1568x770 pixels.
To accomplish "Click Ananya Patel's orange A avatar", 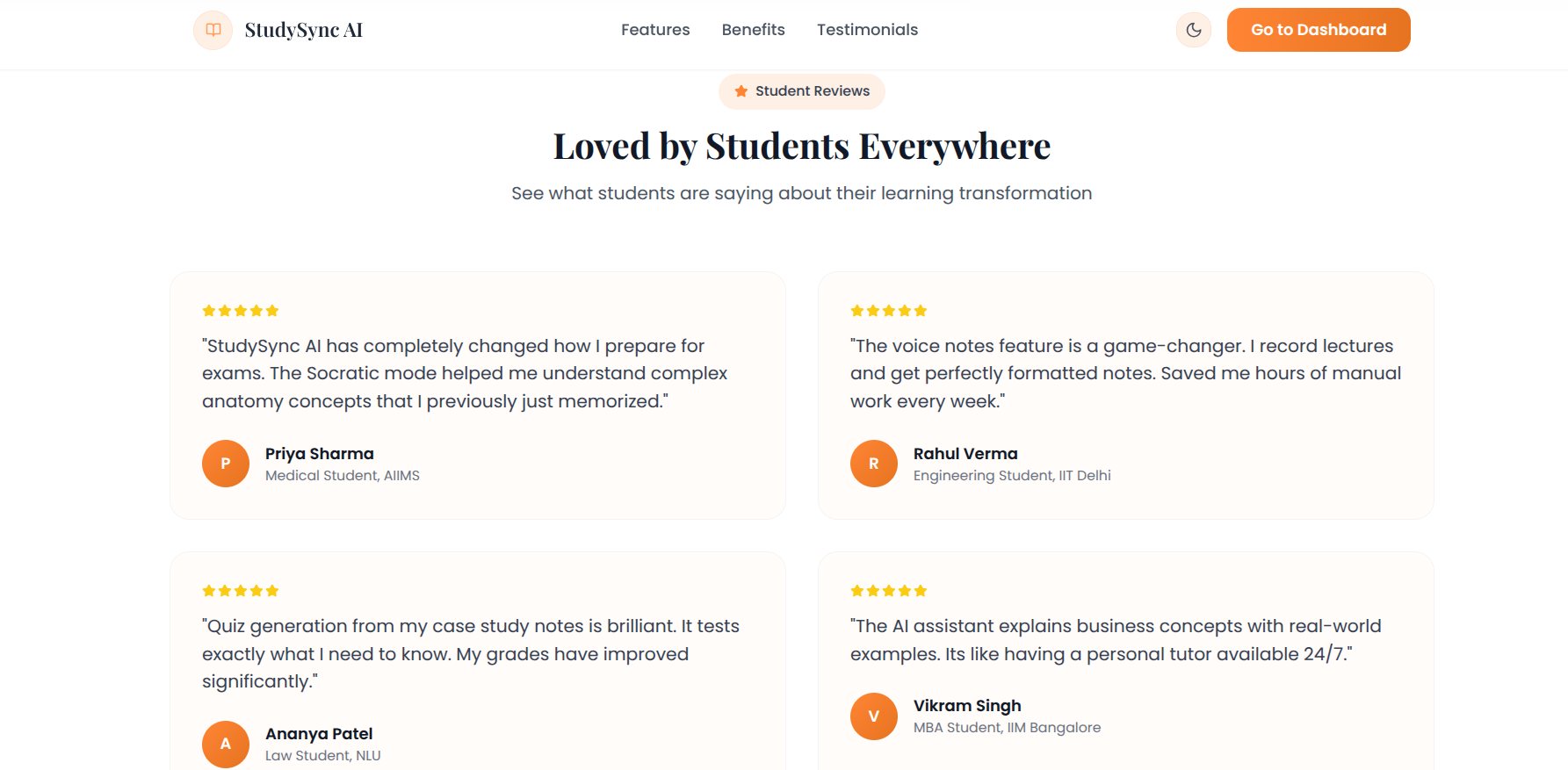I will click(x=226, y=744).
